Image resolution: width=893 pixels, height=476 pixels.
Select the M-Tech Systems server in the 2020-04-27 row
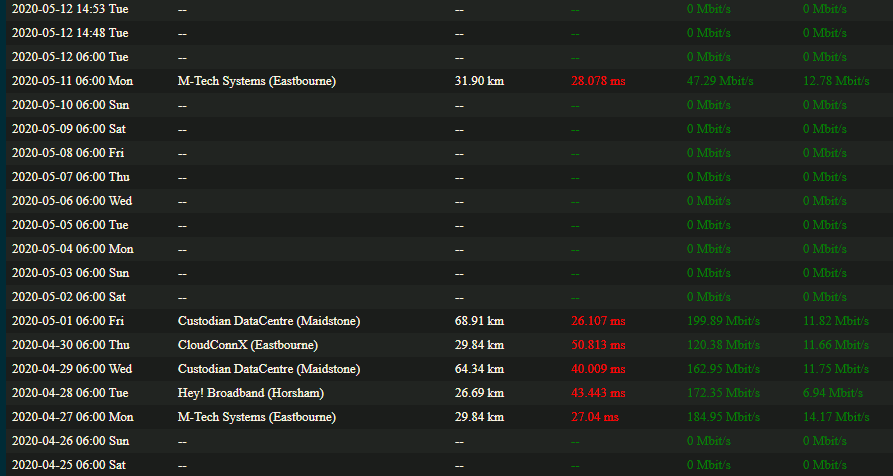click(257, 417)
